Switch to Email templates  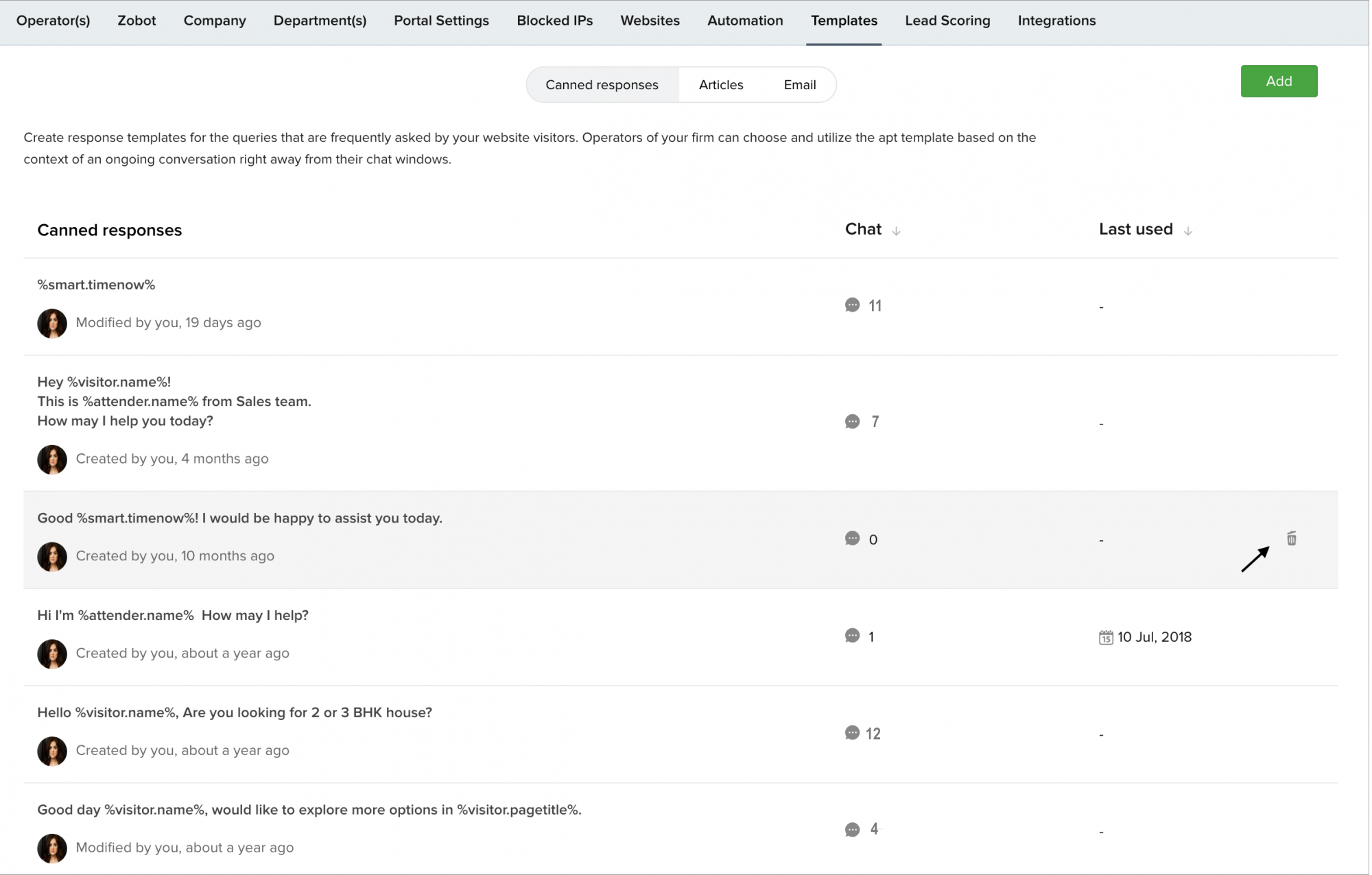click(x=799, y=85)
